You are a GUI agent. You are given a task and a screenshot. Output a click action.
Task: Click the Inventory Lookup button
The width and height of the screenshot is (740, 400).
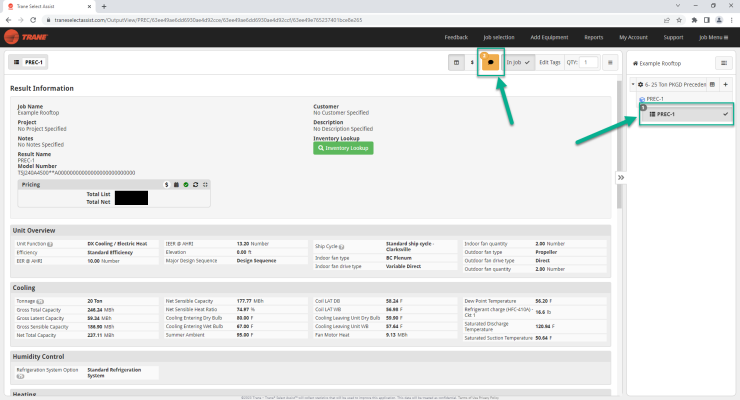point(343,148)
